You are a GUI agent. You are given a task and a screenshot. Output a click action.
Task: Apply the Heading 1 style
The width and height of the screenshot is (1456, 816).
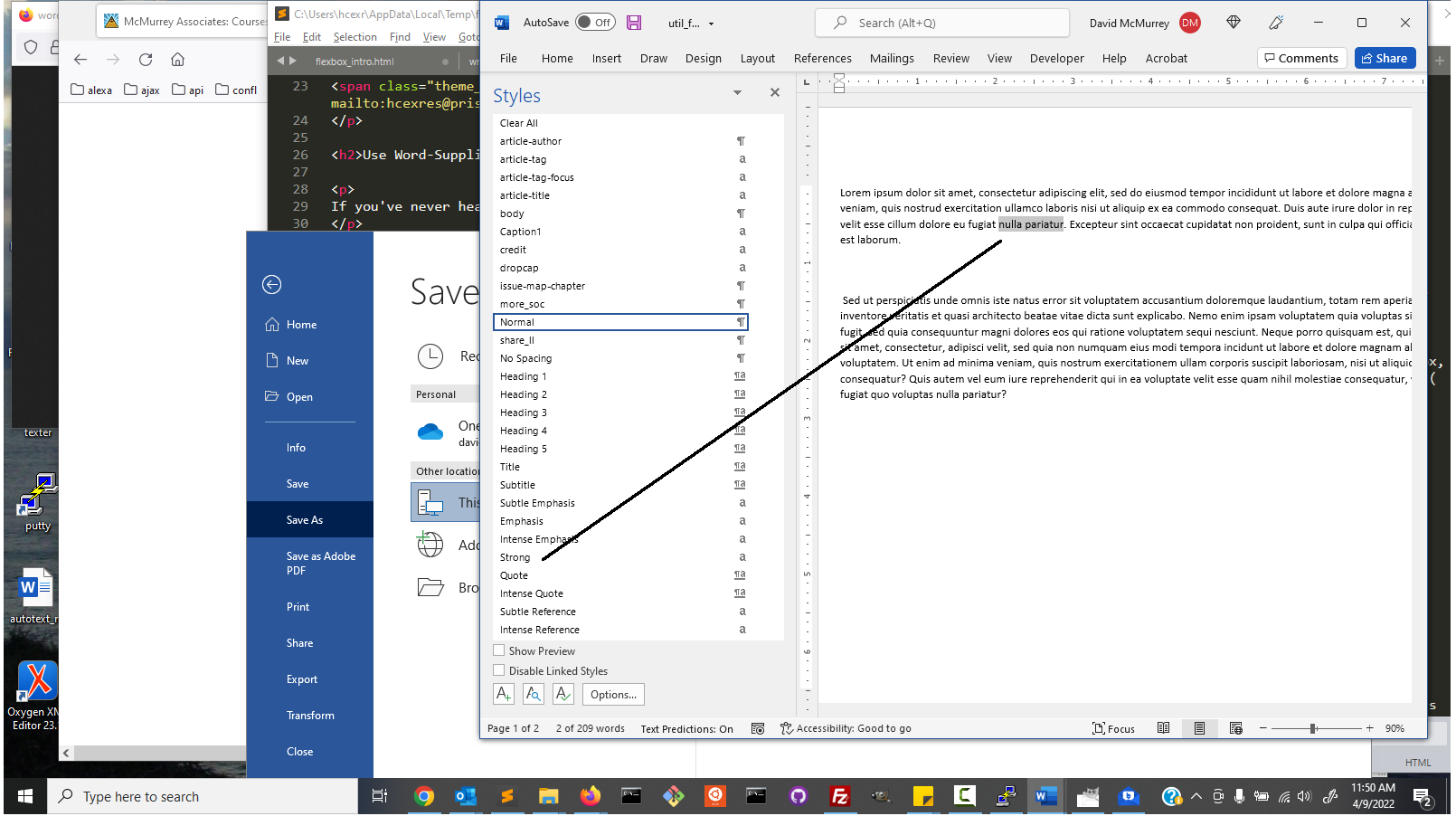(620, 376)
